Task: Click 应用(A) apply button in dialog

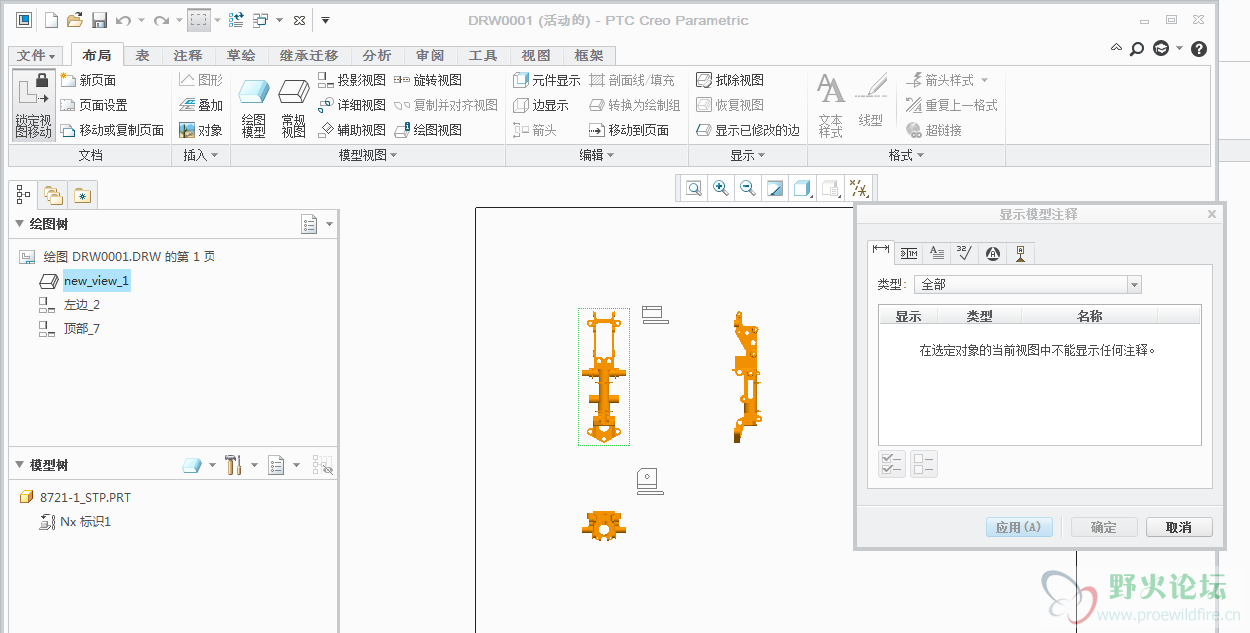Action: pyautogui.click(x=1019, y=527)
